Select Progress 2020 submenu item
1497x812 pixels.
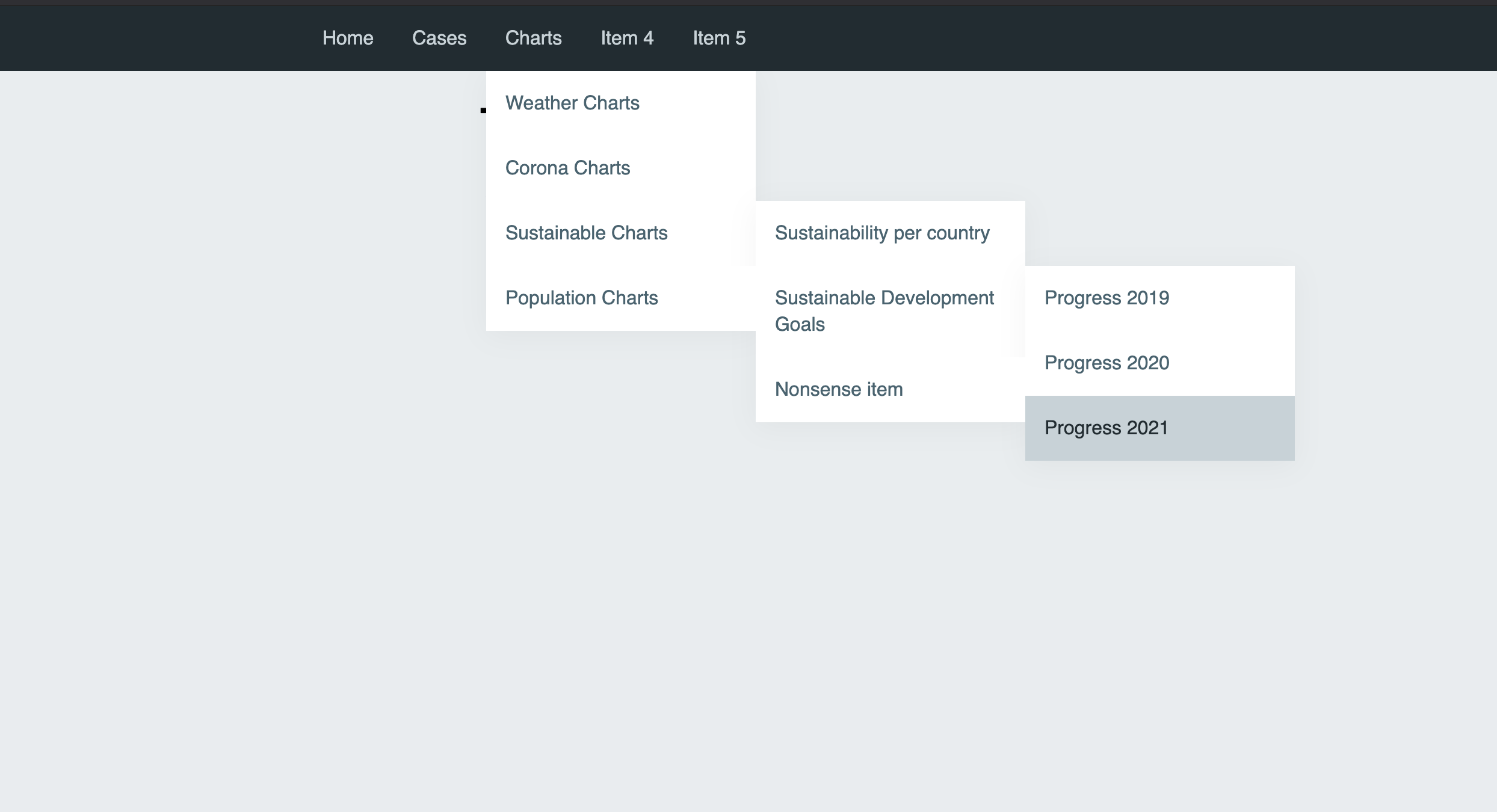1107,363
